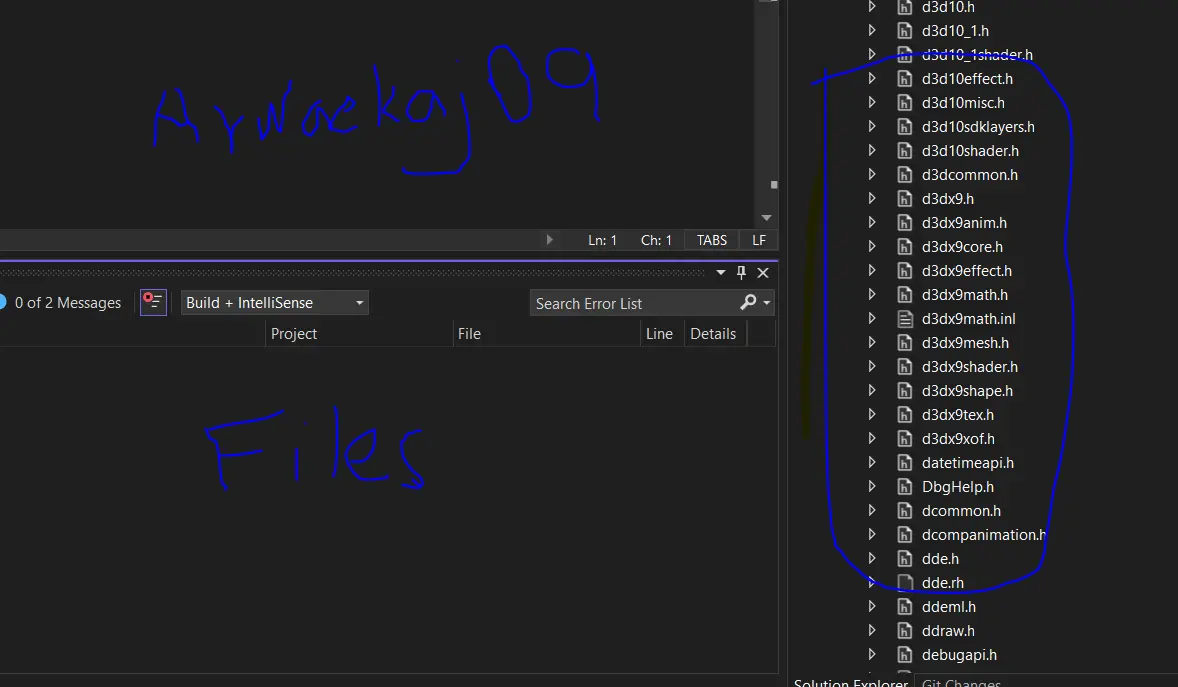
Task: Sort by the Details column header
Action: coord(713,334)
